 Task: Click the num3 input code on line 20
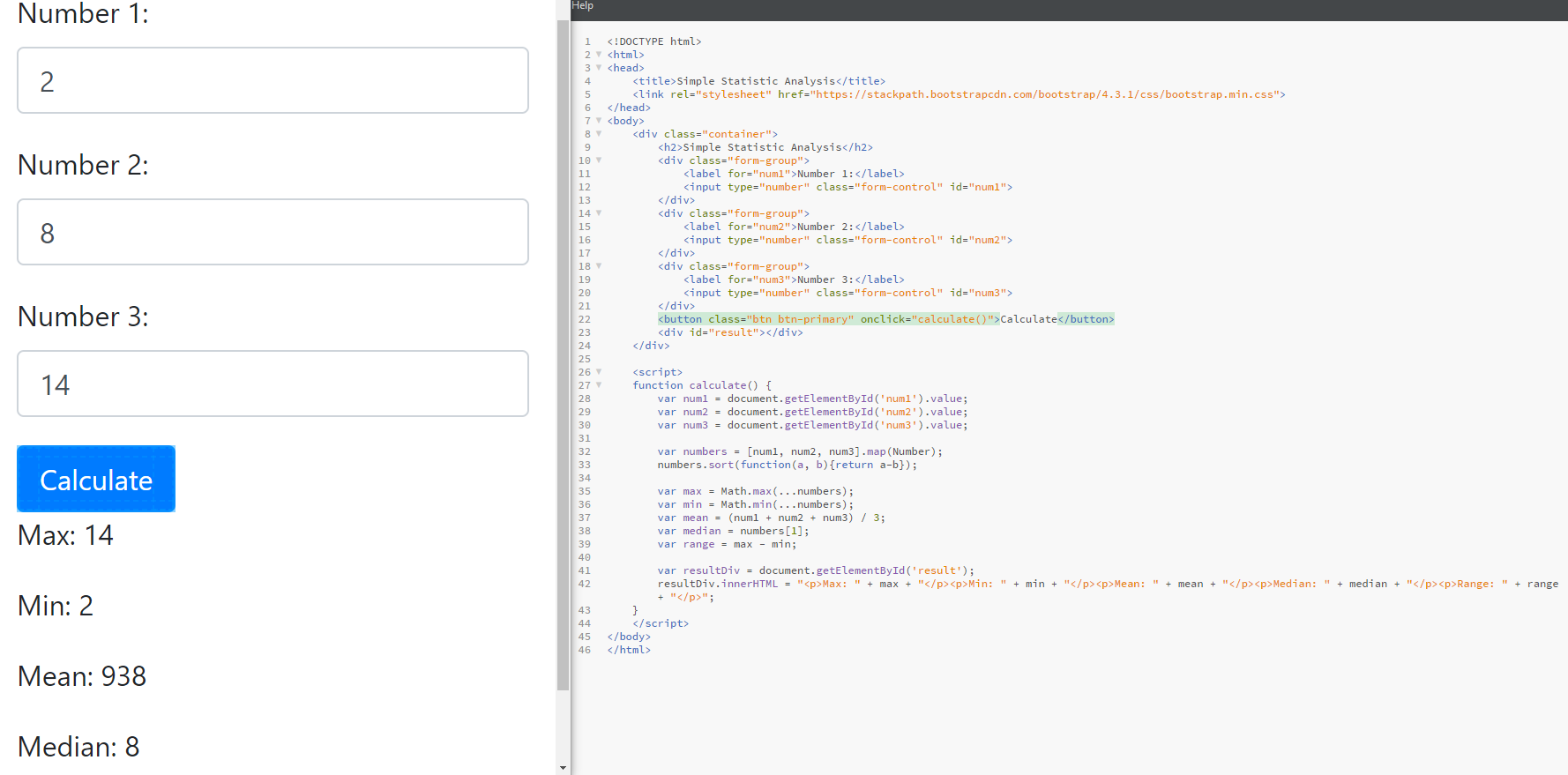(847, 293)
